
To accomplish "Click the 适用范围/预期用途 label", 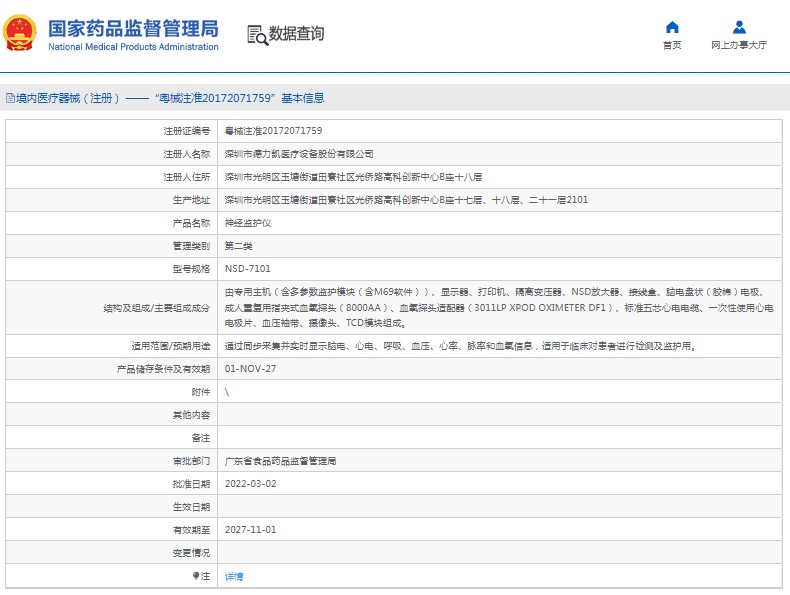I will coord(171,346).
